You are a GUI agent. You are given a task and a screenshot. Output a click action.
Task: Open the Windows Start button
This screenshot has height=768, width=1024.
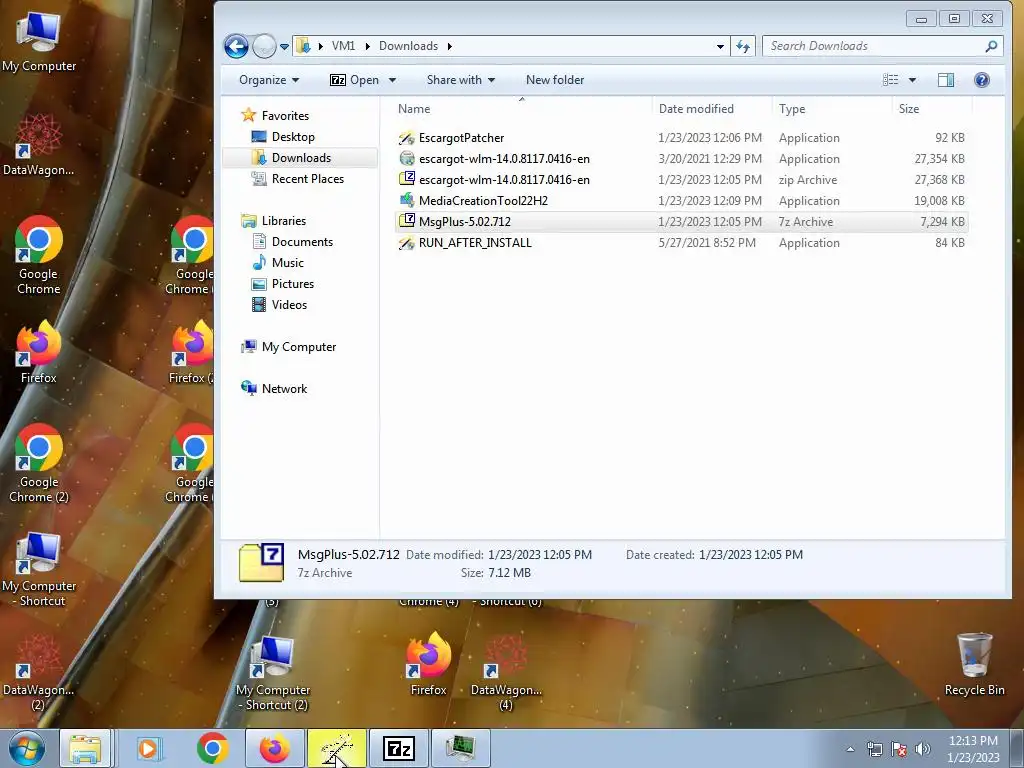tap(26, 748)
